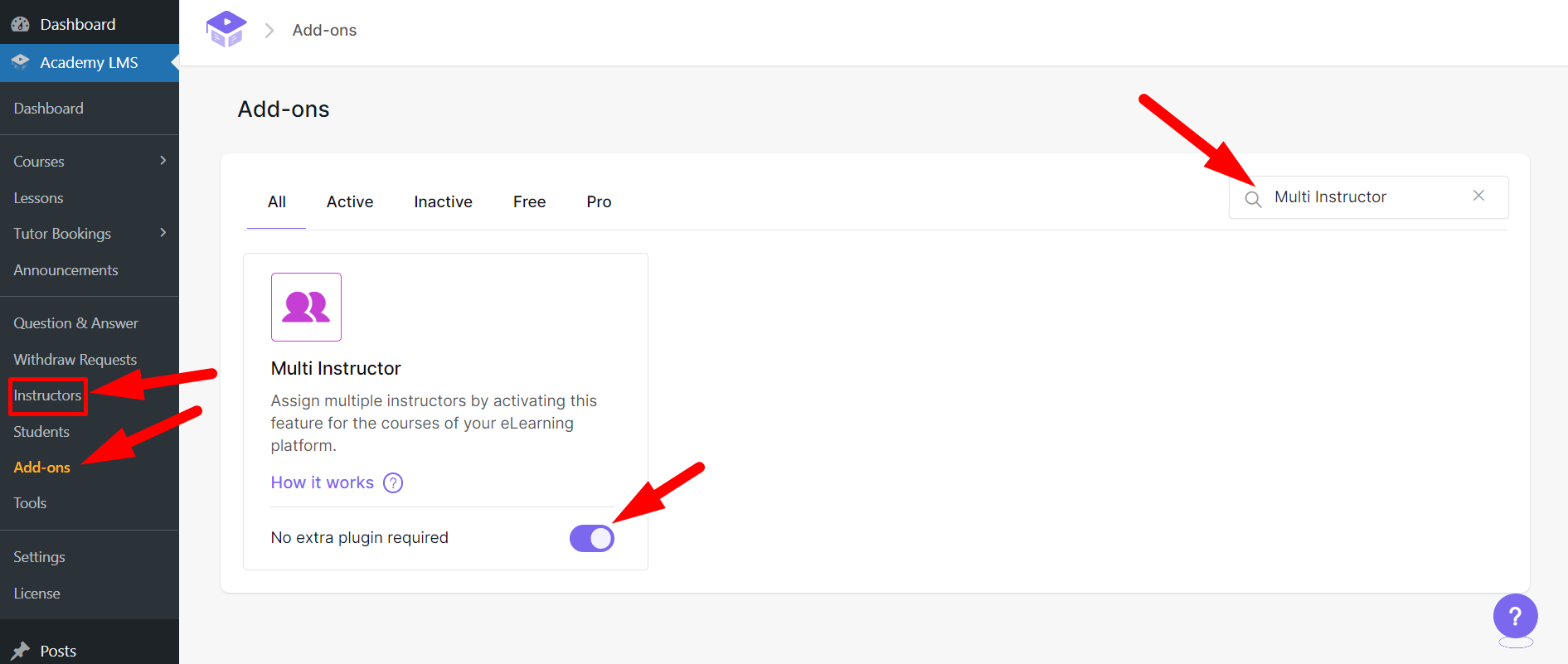The height and width of the screenshot is (664, 1568).
Task: Click the Academy LMS graduation cap sidebar icon
Action: 21,62
